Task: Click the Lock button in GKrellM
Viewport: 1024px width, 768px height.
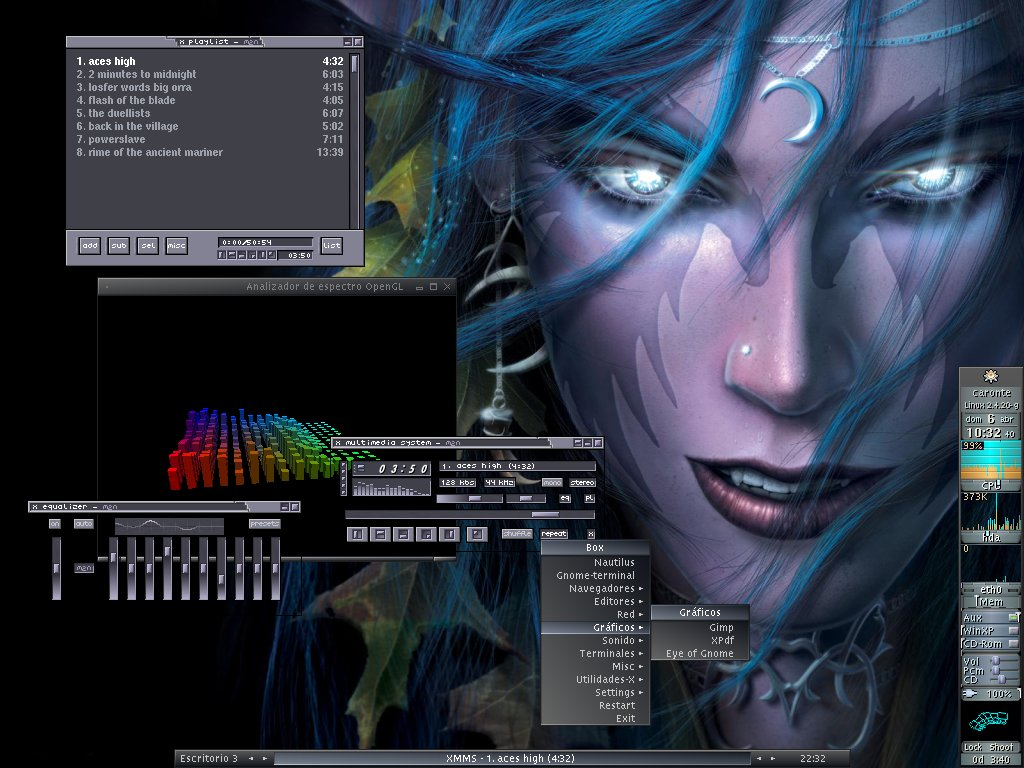Action: tap(973, 747)
